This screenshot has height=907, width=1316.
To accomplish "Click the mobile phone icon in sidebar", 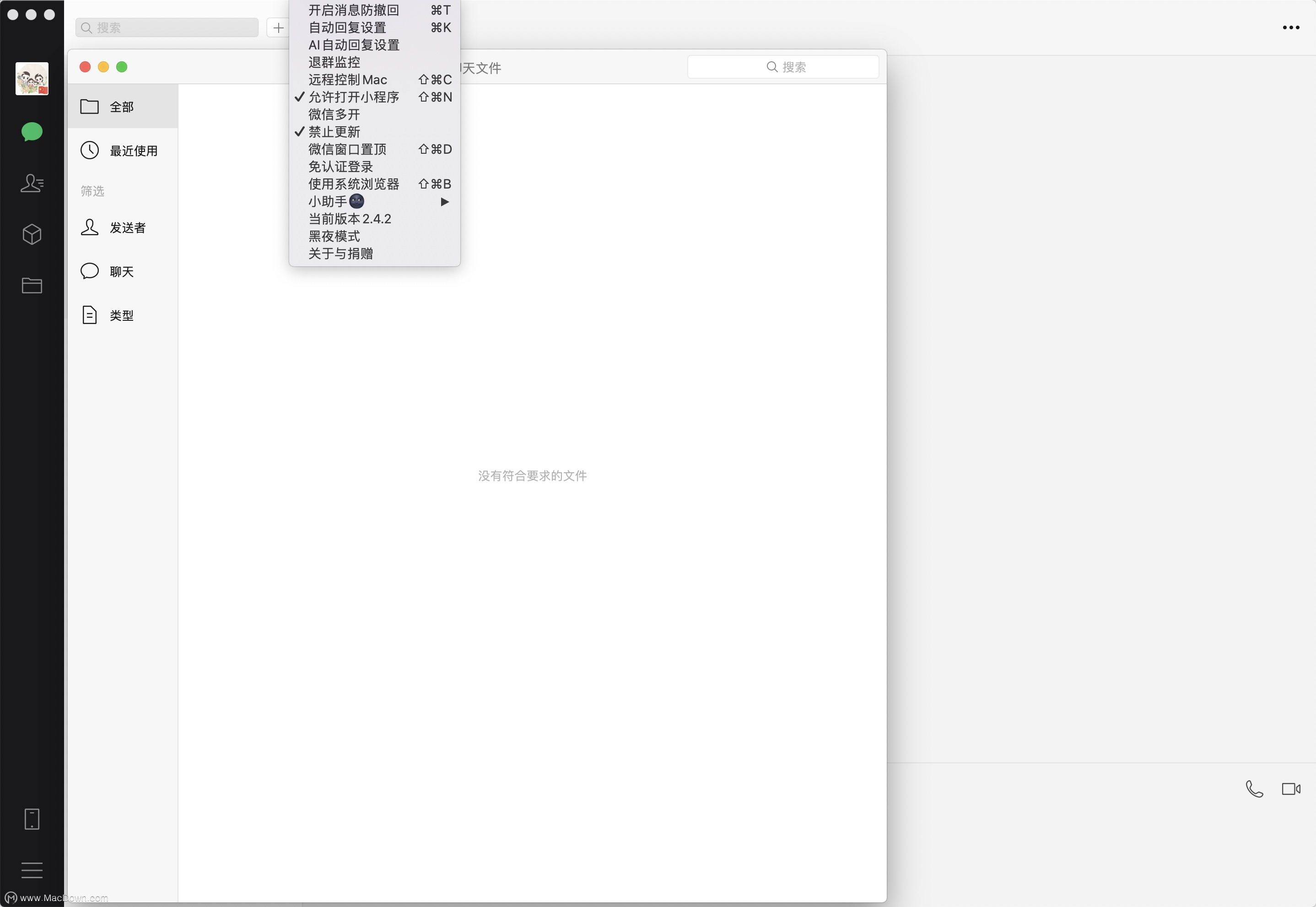I will 32,819.
